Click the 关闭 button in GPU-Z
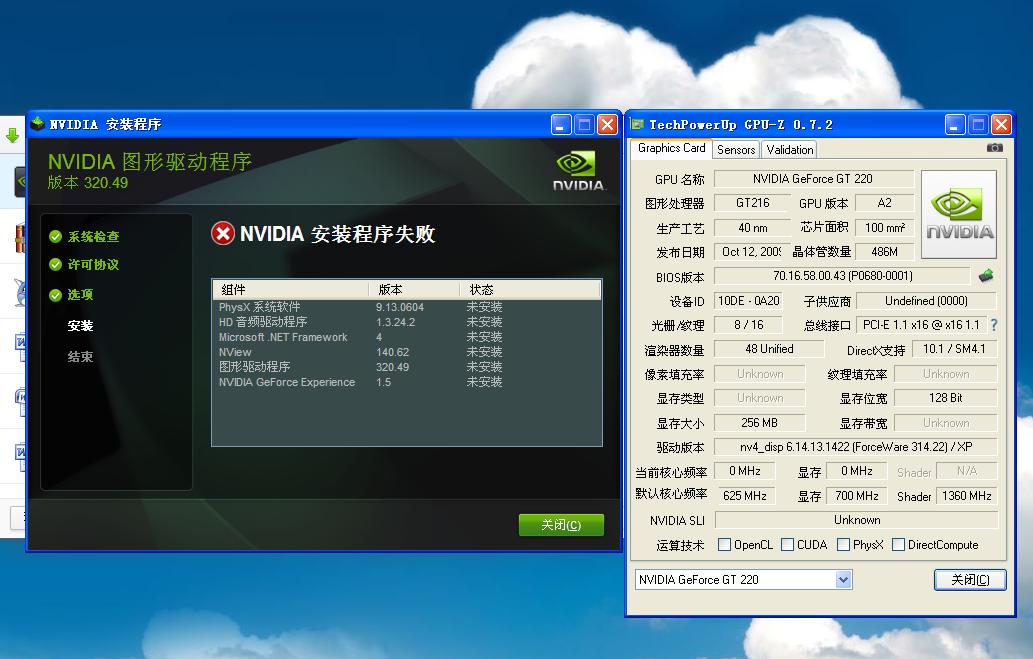This screenshot has height=659, width=1033. click(969, 580)
